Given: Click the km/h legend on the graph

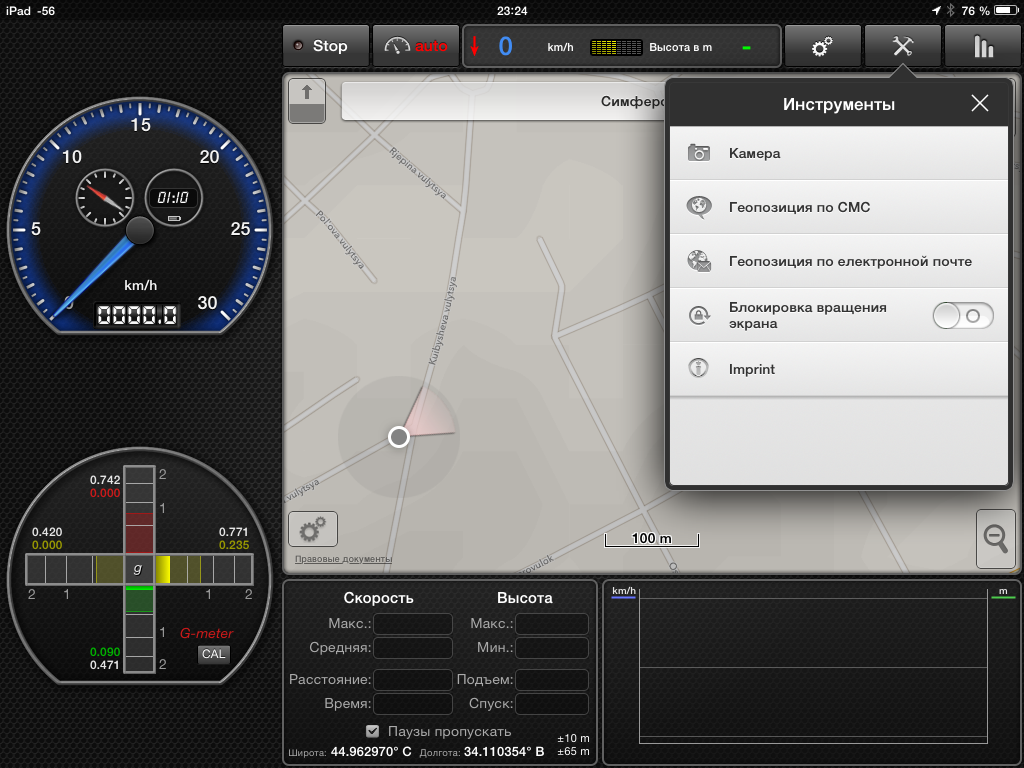Looking at the screenshot, I should [x=624, y=592].
